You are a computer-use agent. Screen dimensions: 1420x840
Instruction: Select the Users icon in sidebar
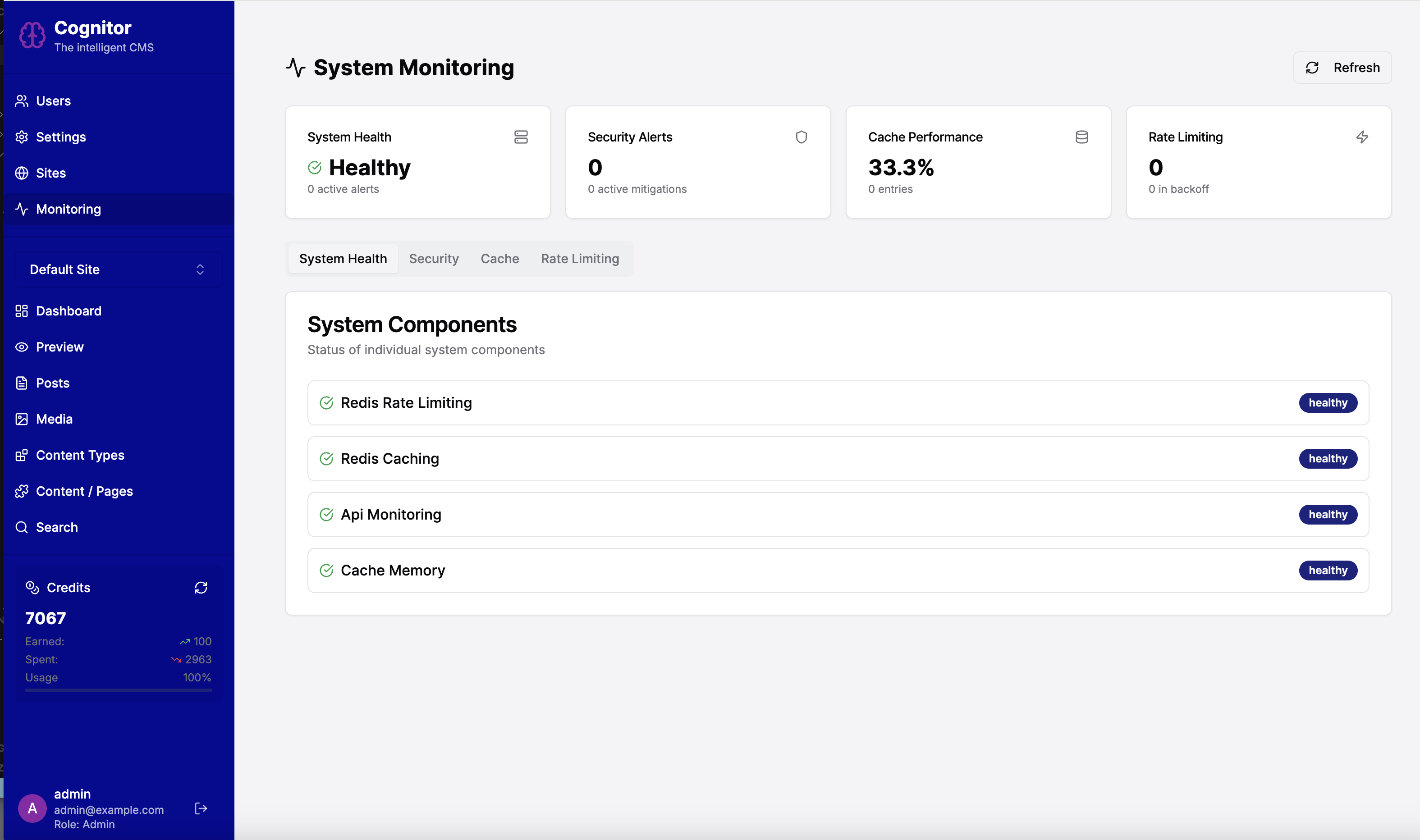22,100
